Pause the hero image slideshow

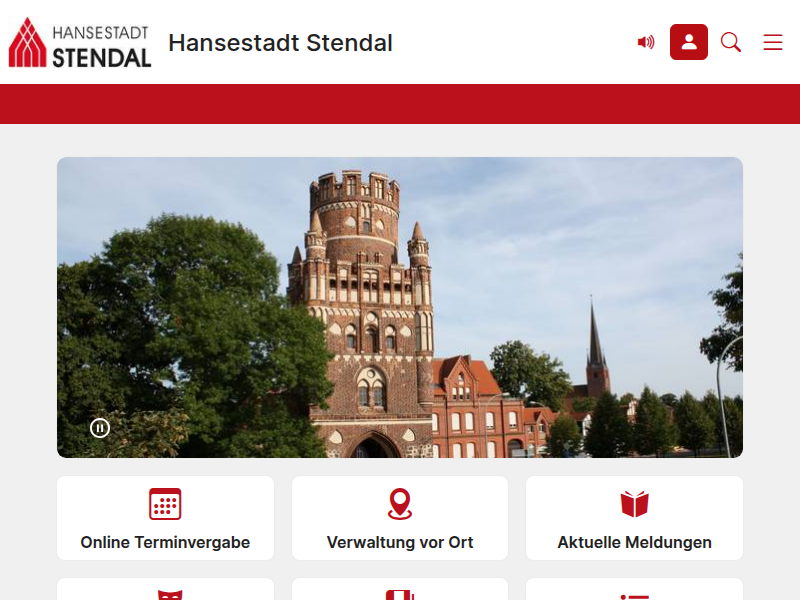tap(100, 428)
